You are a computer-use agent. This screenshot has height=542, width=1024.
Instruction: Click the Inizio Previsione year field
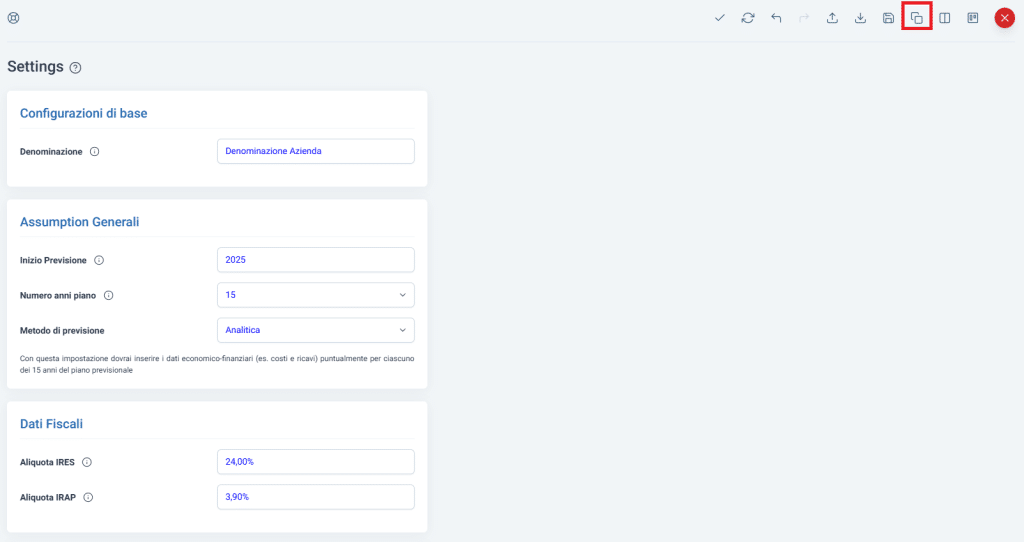pos(315,260)
